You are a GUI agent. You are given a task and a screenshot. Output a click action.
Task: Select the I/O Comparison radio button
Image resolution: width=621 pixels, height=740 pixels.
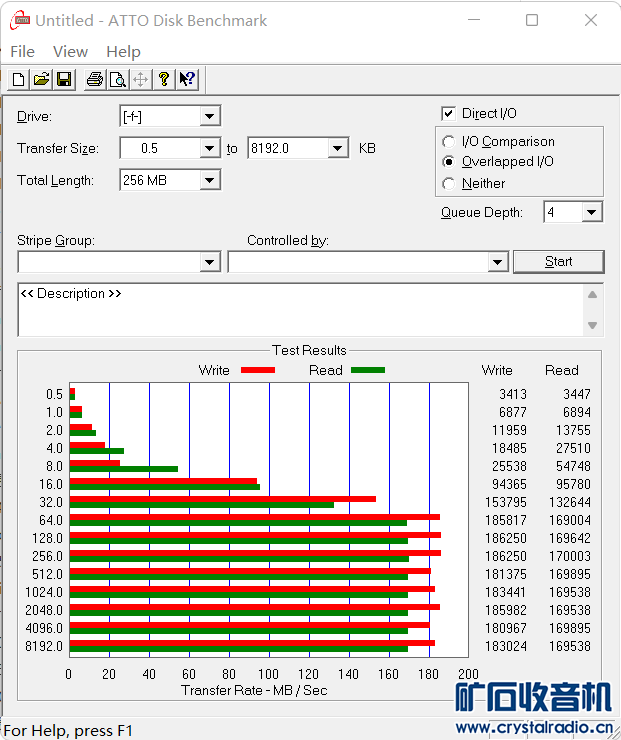tap(449, 142)
